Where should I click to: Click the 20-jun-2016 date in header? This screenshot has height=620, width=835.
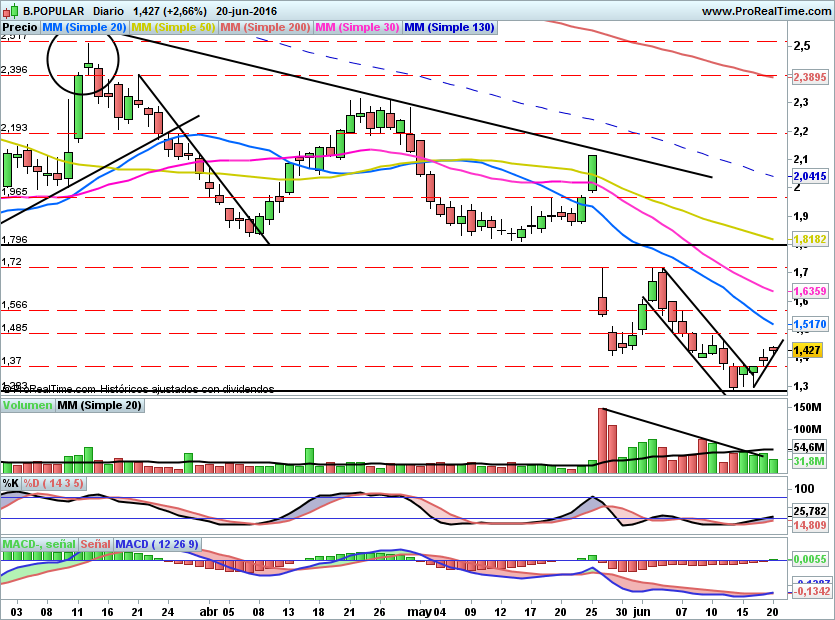click(247, 11)
